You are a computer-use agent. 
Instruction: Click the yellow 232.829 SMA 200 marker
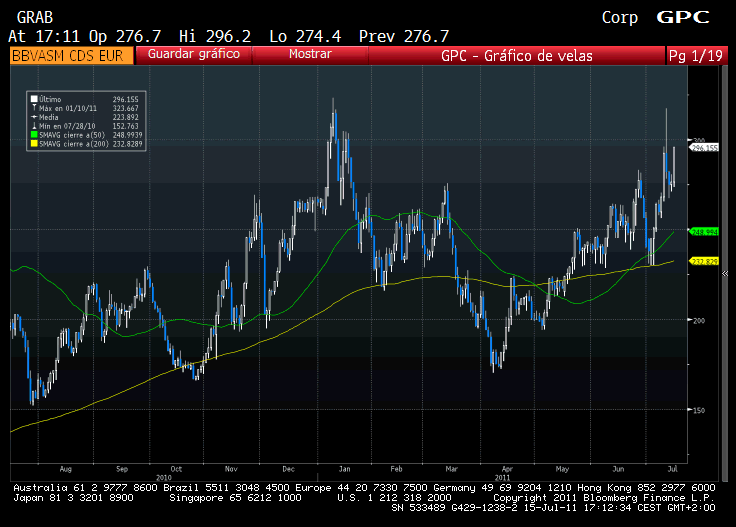[704, 261]
